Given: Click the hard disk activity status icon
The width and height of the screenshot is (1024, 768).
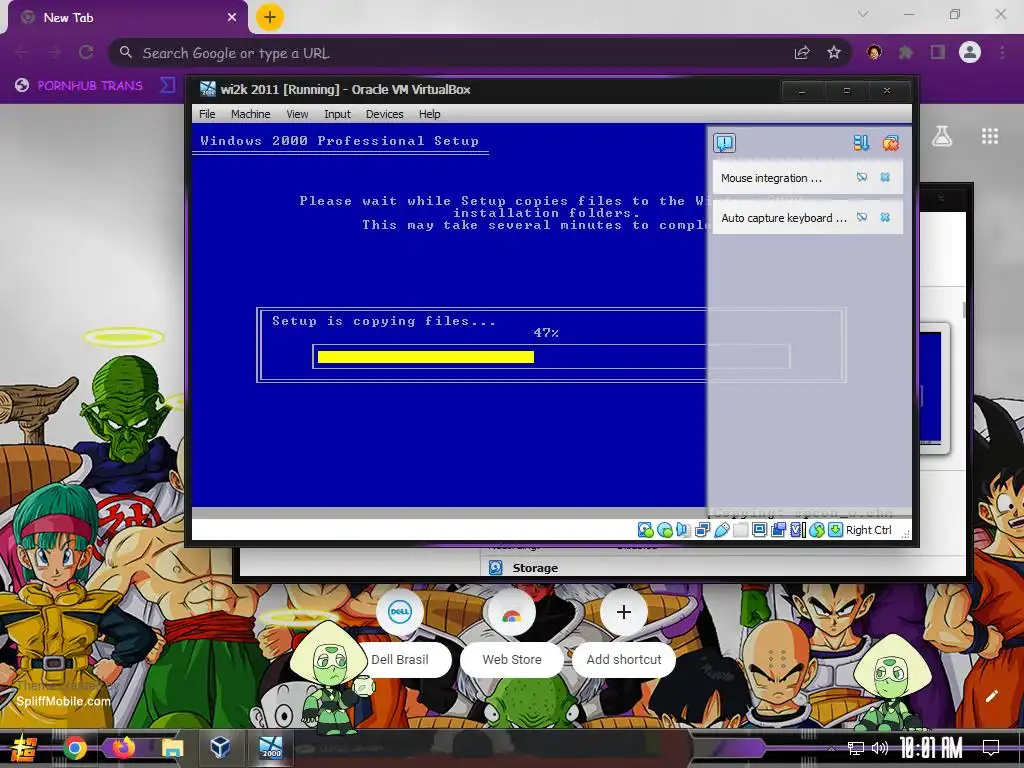Looking at the screenshot, I should (x=645, y=530).
